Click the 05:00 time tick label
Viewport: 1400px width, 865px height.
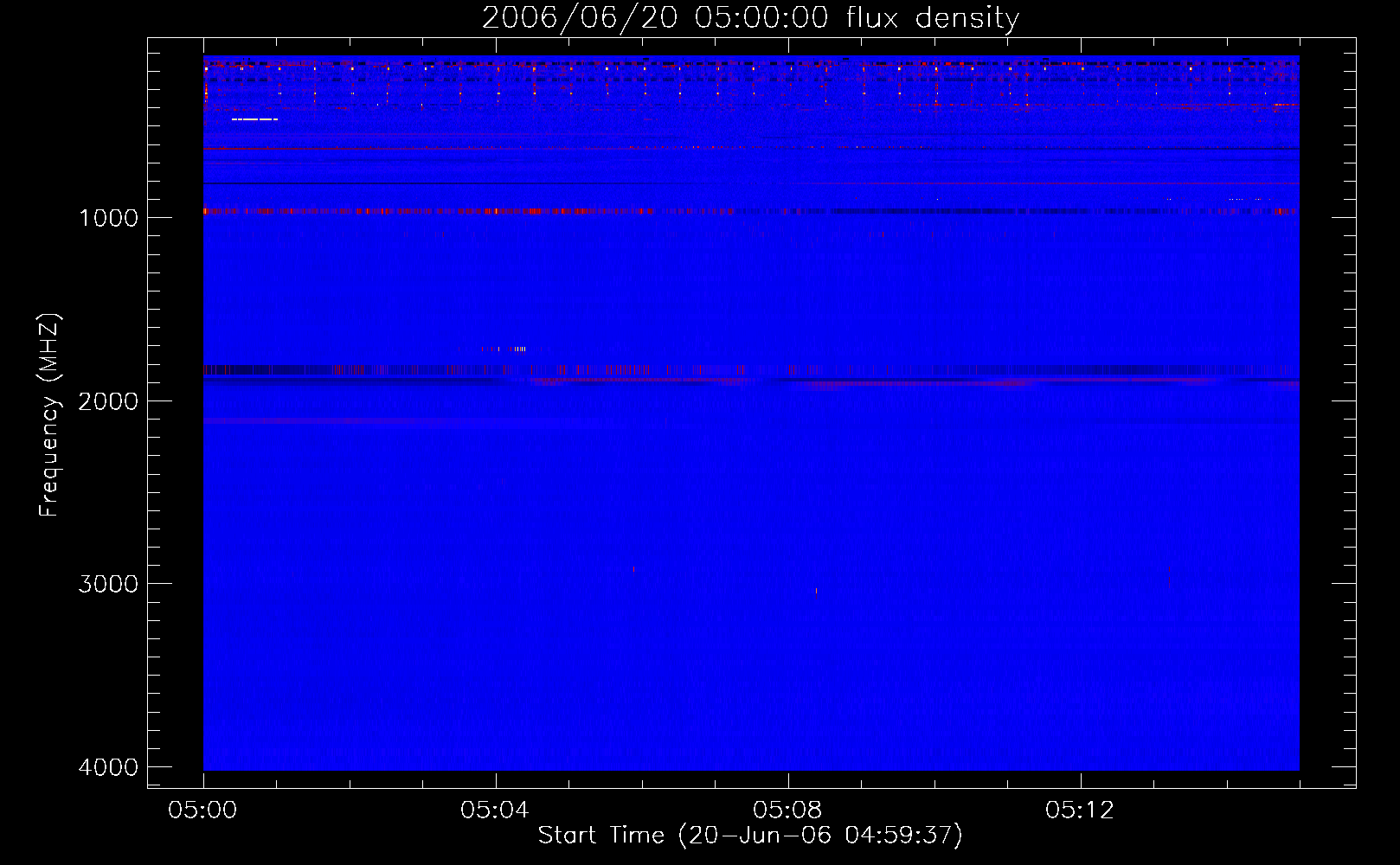[x=202, y=811]
